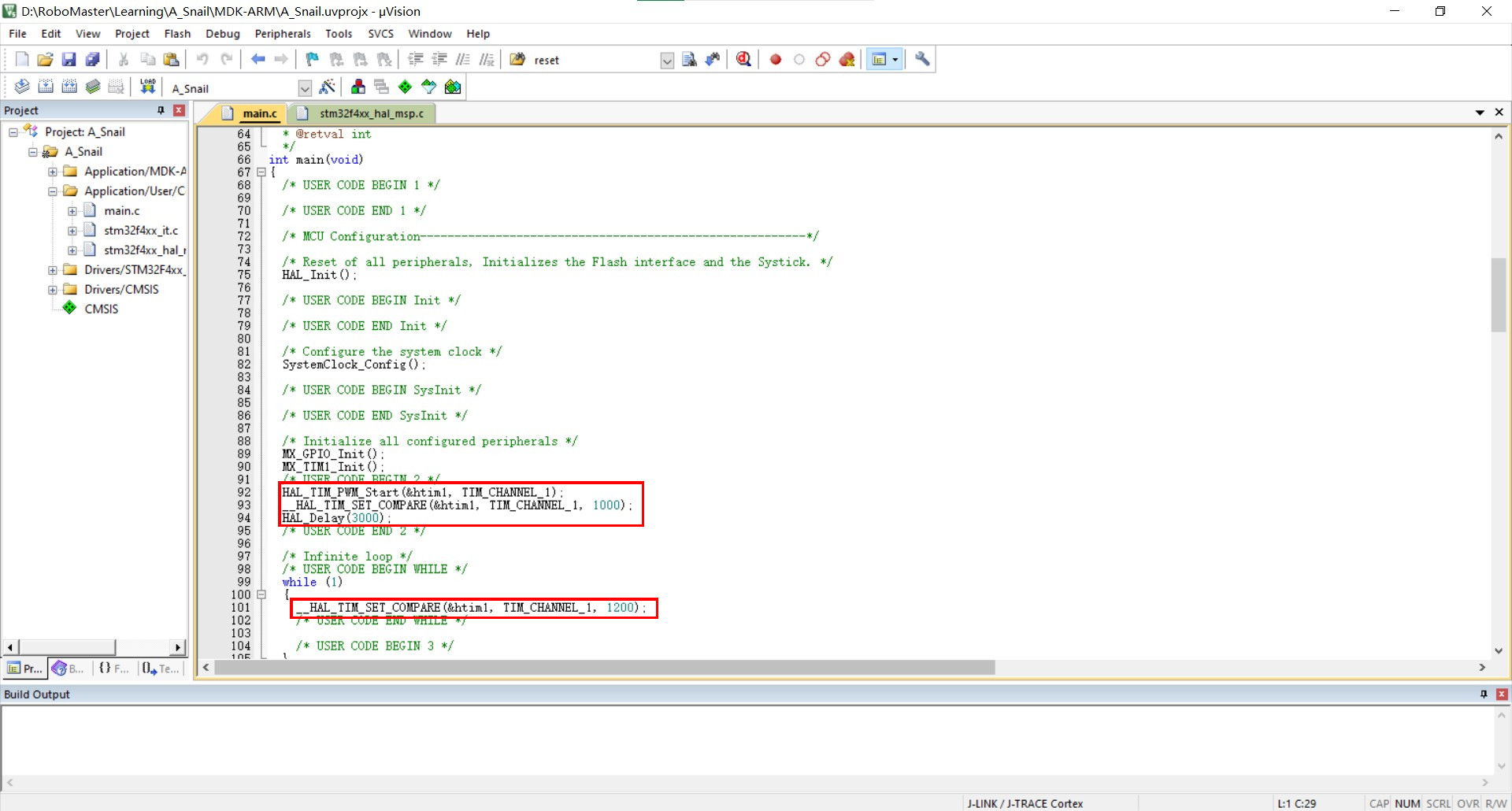Cut the selected text
Screen dimensions: 1512x811
[124, 59]
